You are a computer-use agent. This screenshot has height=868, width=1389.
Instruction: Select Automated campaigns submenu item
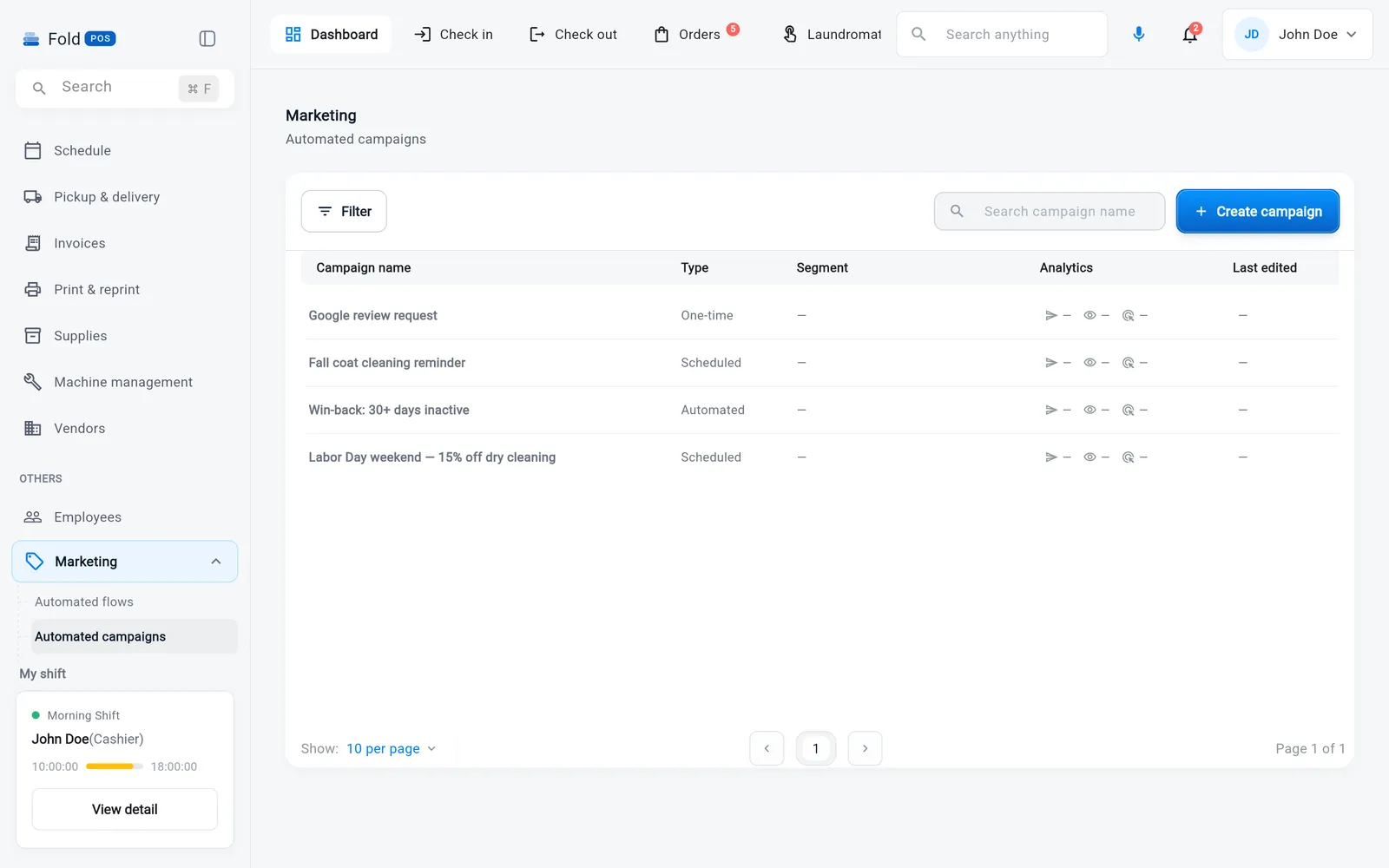[x=135, y=636]
